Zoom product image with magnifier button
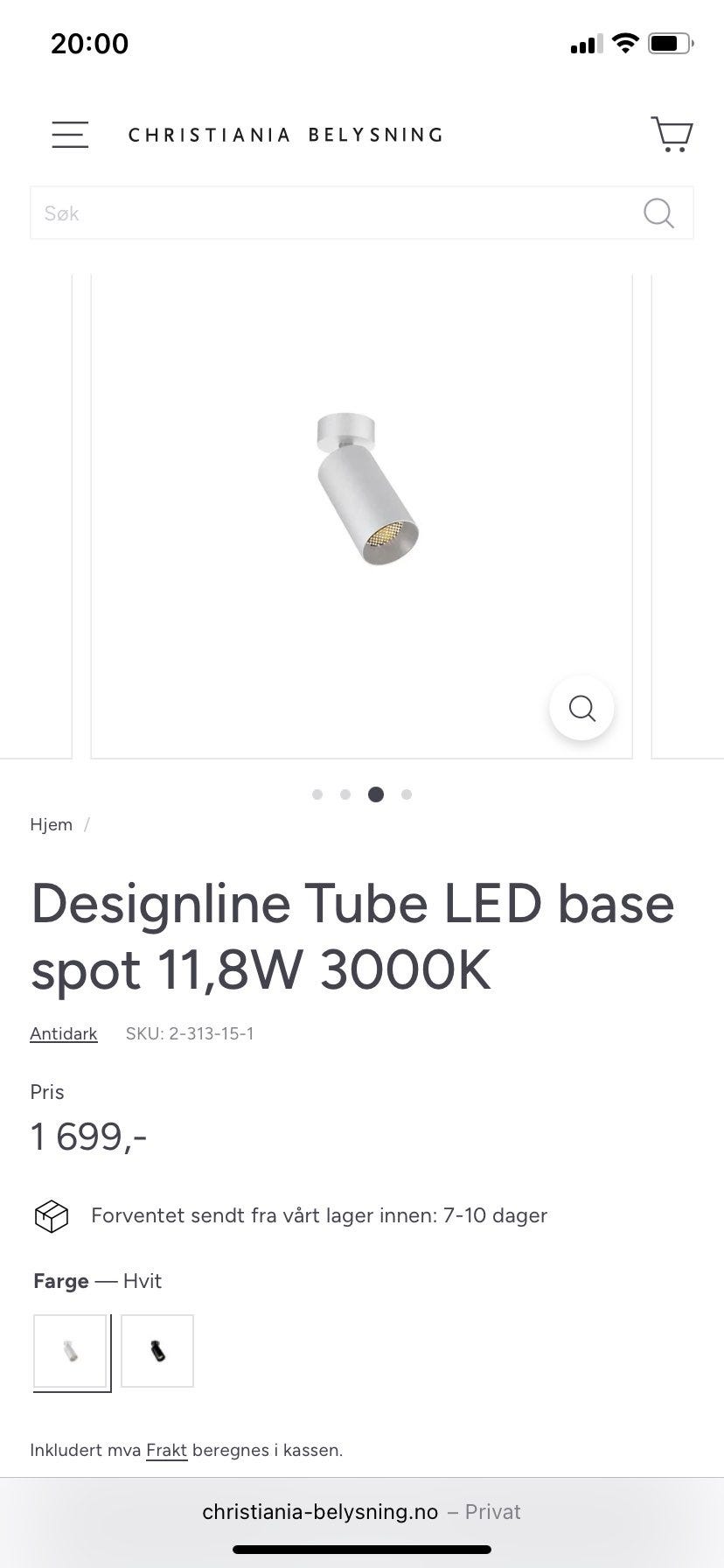This screenshot has height=1568, width=724. 581,708
